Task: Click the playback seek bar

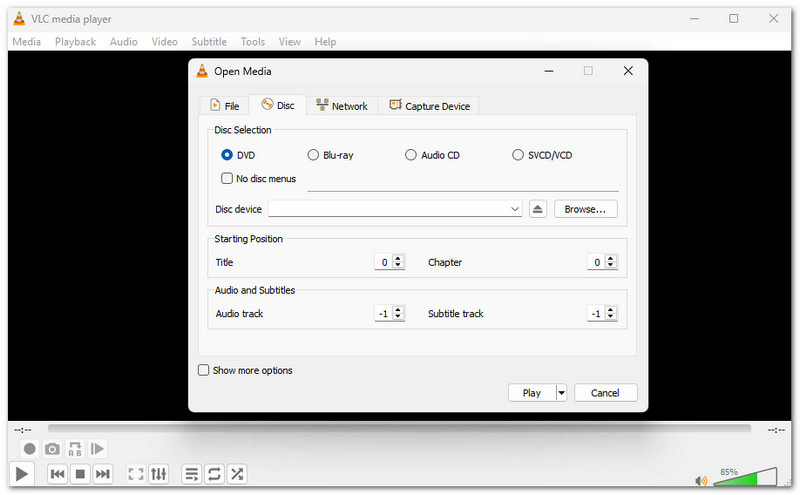Action: 399,428
